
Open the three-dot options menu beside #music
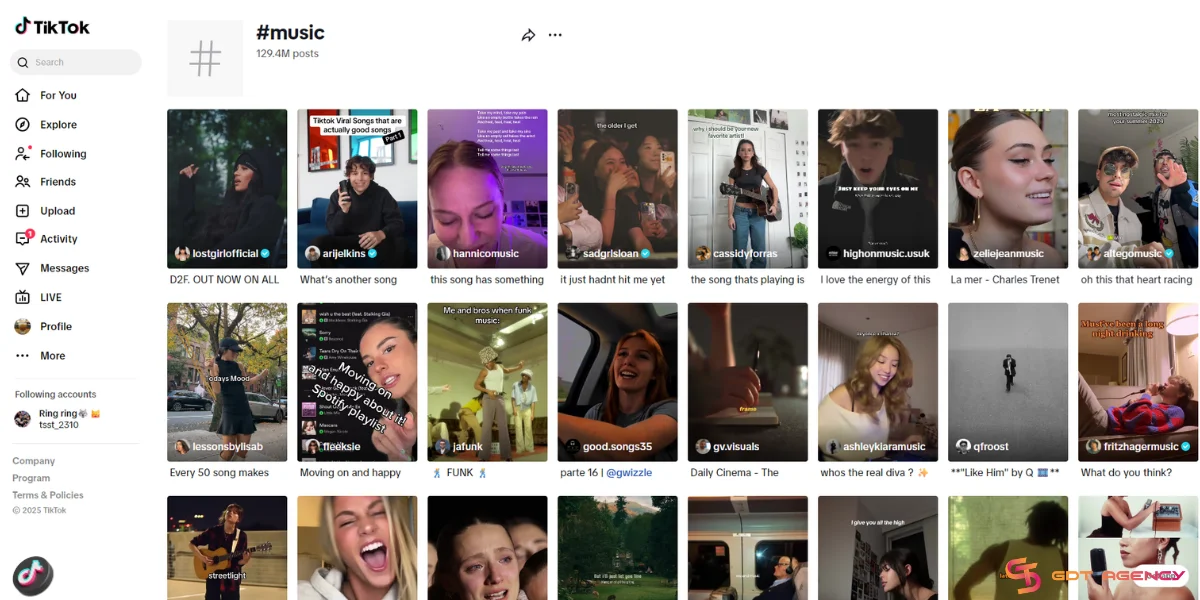[x=555, y=35]
